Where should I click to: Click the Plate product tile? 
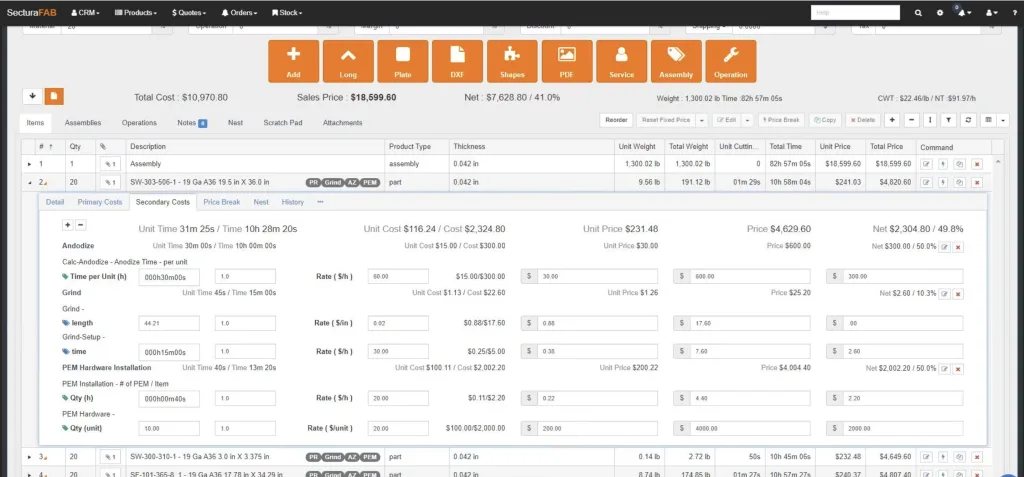[x=403, y=61]
